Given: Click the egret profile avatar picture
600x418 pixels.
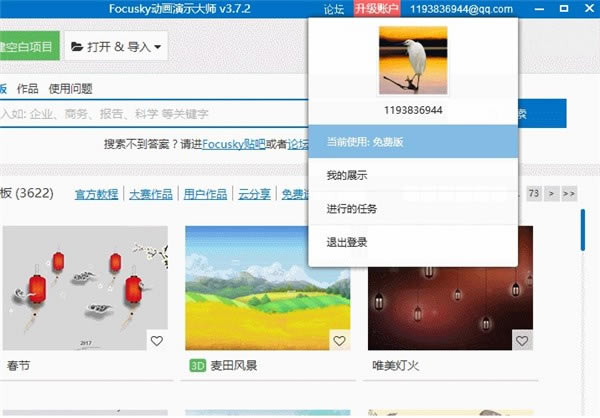Looking at the screenshot, I should point(413,60).
